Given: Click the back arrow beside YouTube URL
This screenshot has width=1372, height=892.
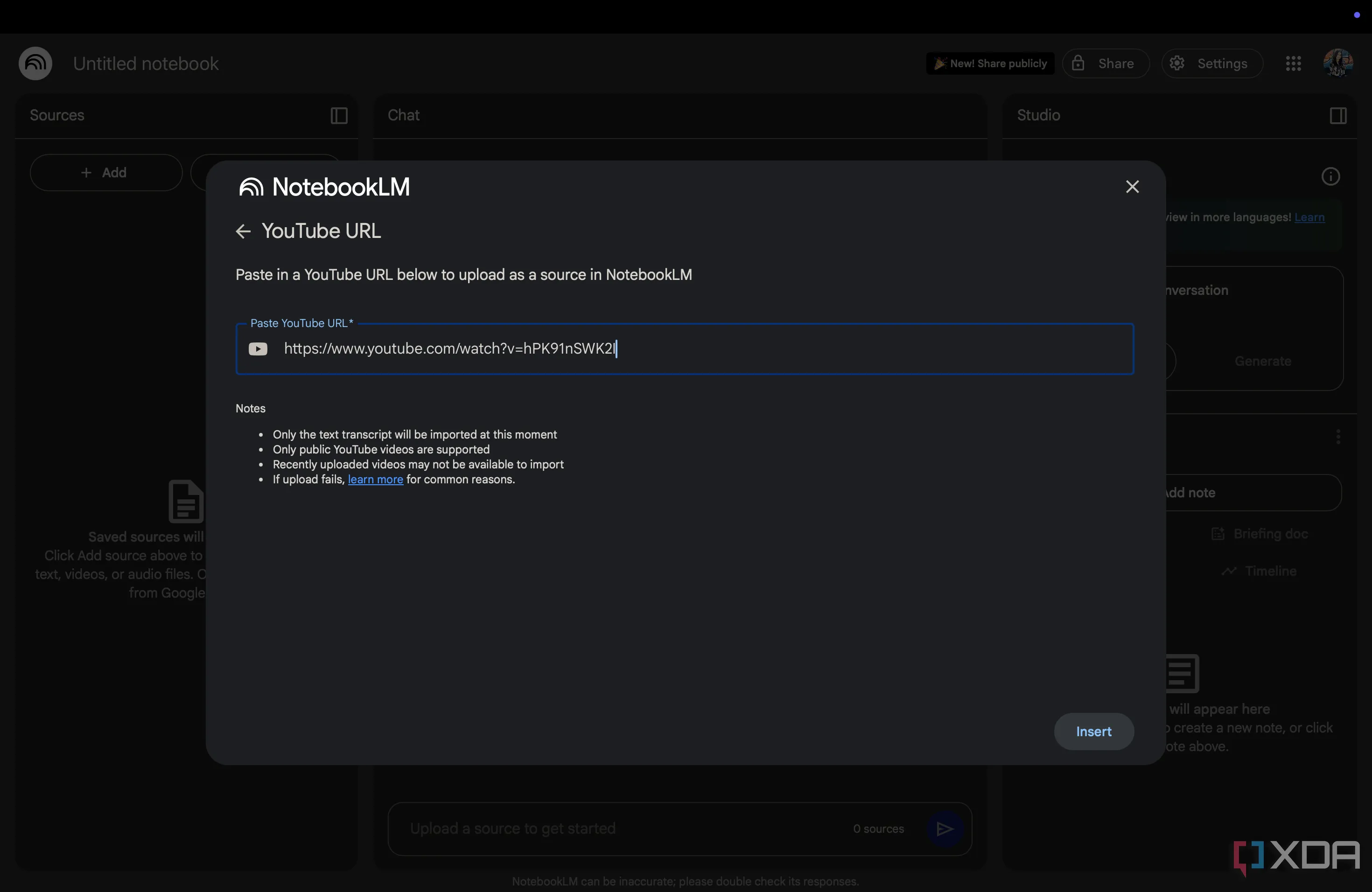Looking at the screenshot, I should tap(243, 232).
